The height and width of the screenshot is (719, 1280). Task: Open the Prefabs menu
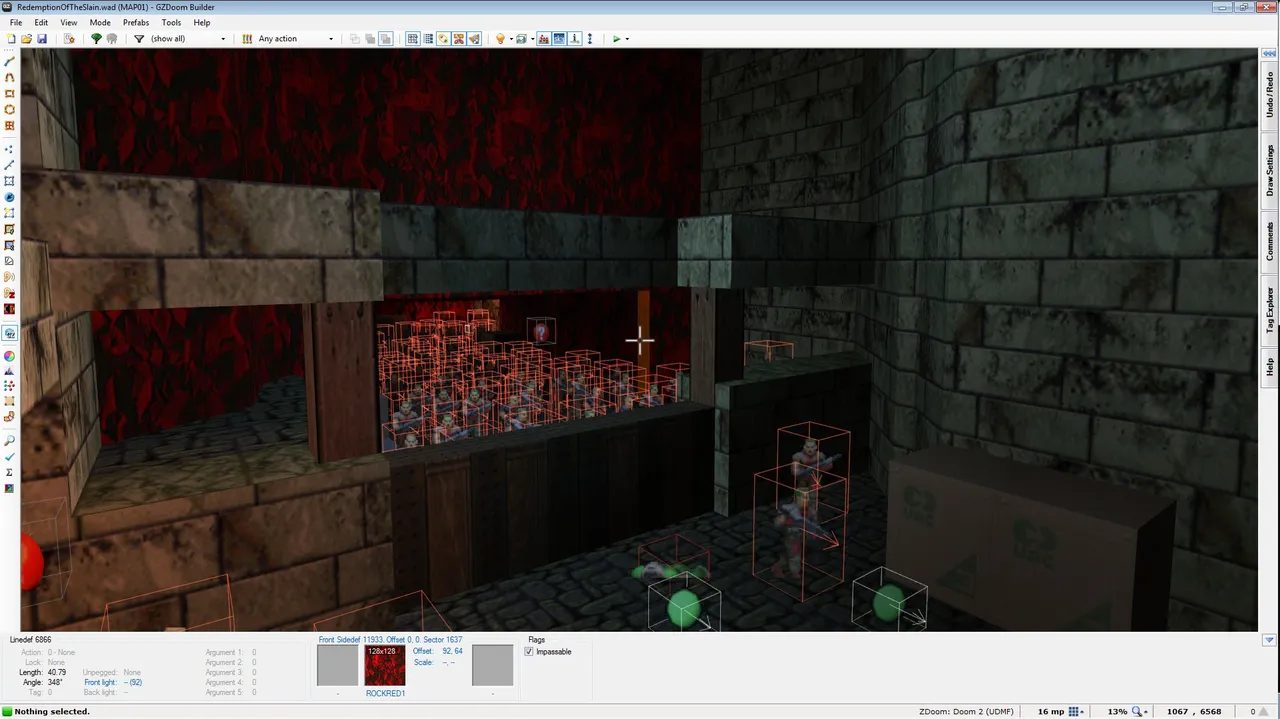(136, 22)
